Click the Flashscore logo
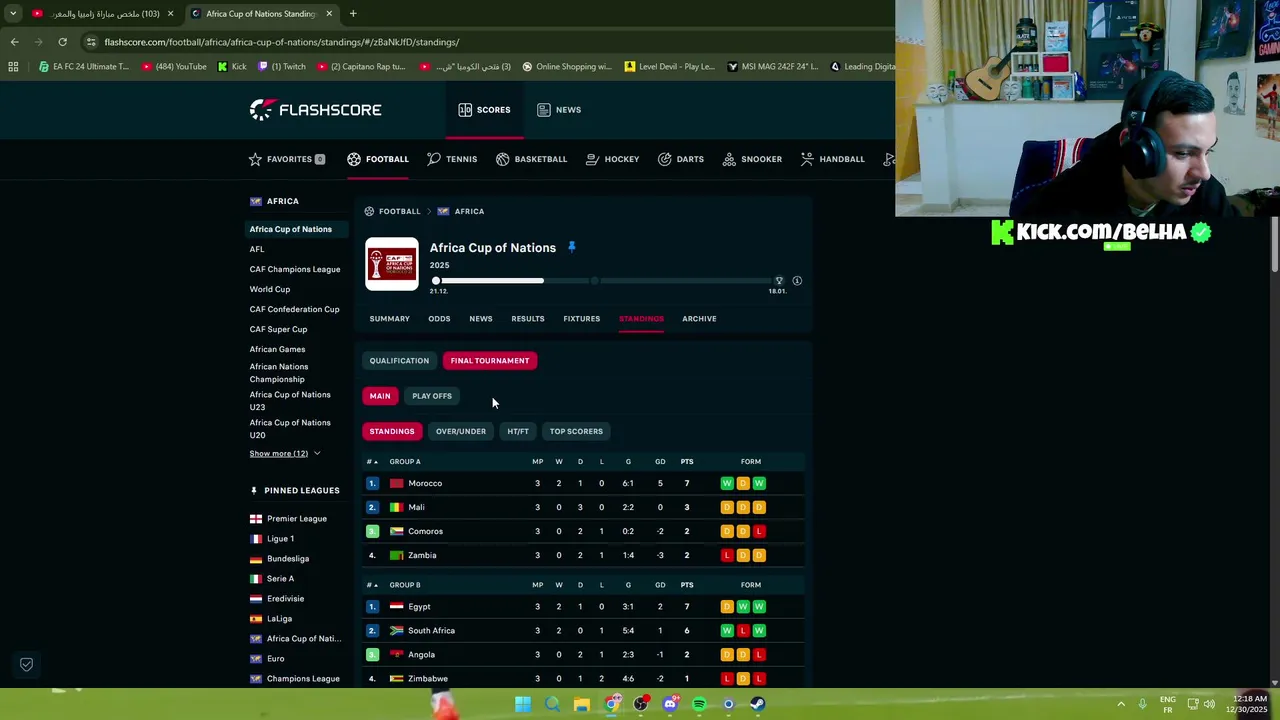 click(315, 110)
